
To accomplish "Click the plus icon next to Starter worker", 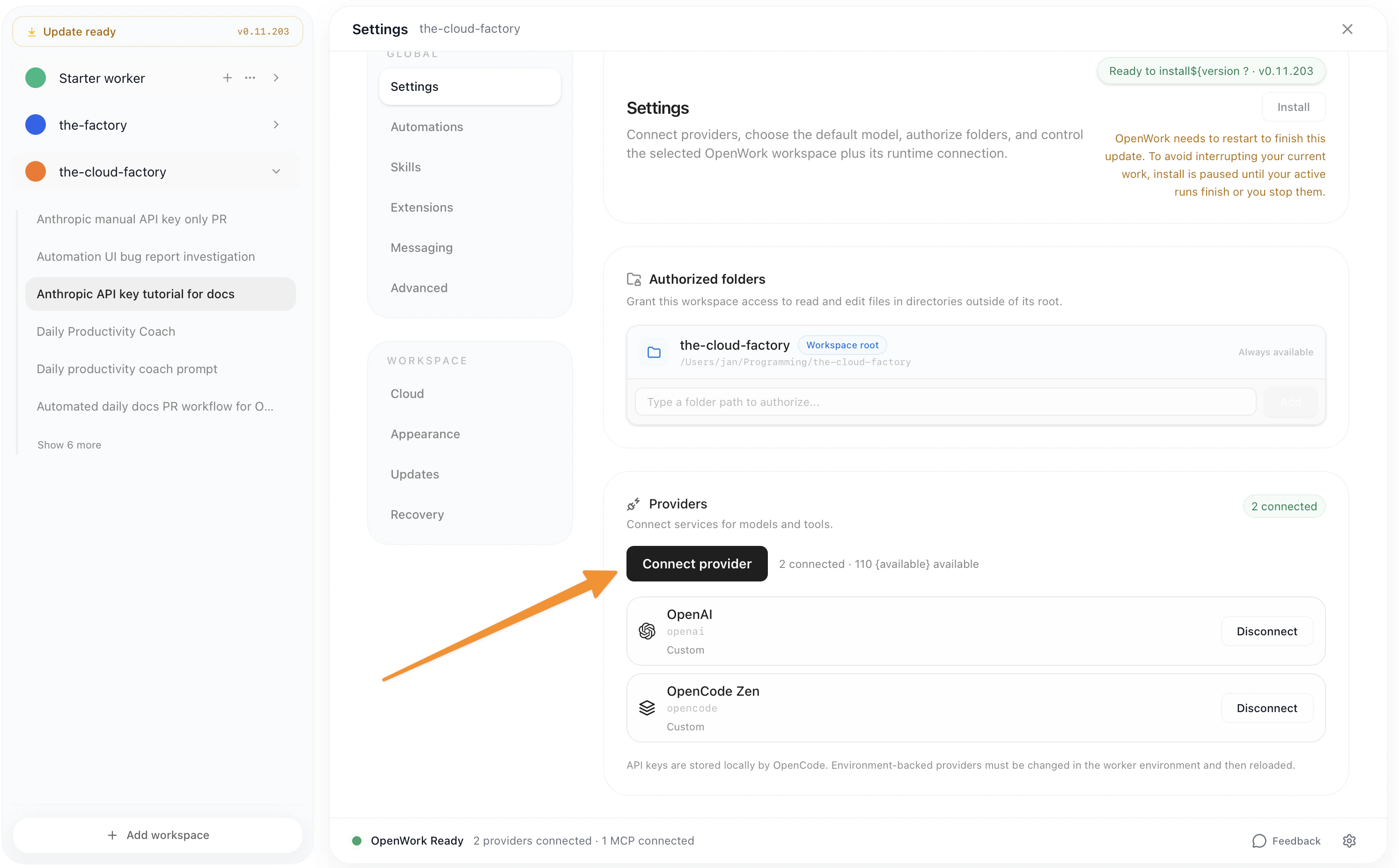I will [x=227, y=78].
